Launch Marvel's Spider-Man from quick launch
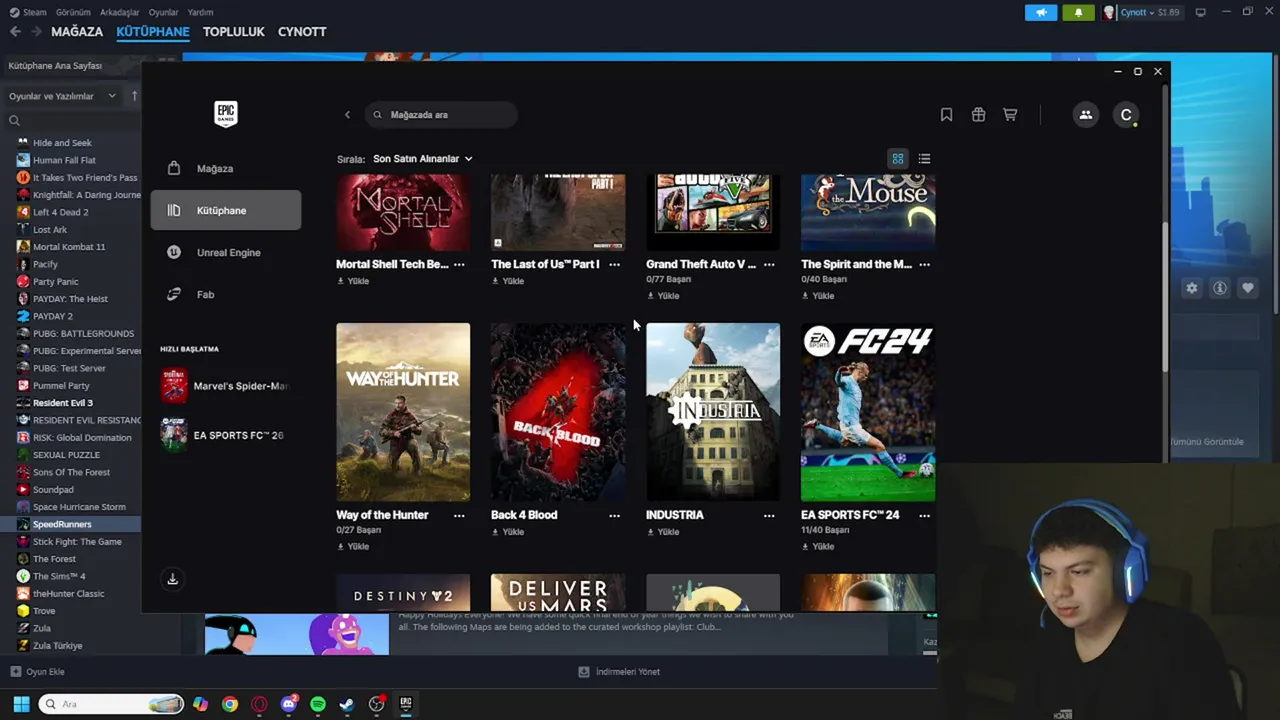The height and width of the screenshot is (720, 1280). (x=226, y=386)
